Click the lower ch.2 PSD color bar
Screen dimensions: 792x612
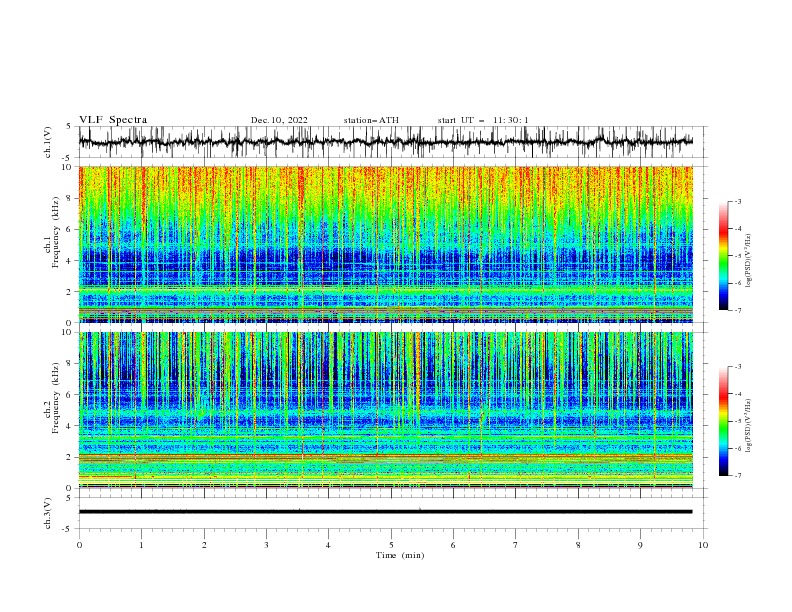pos(724,421)
